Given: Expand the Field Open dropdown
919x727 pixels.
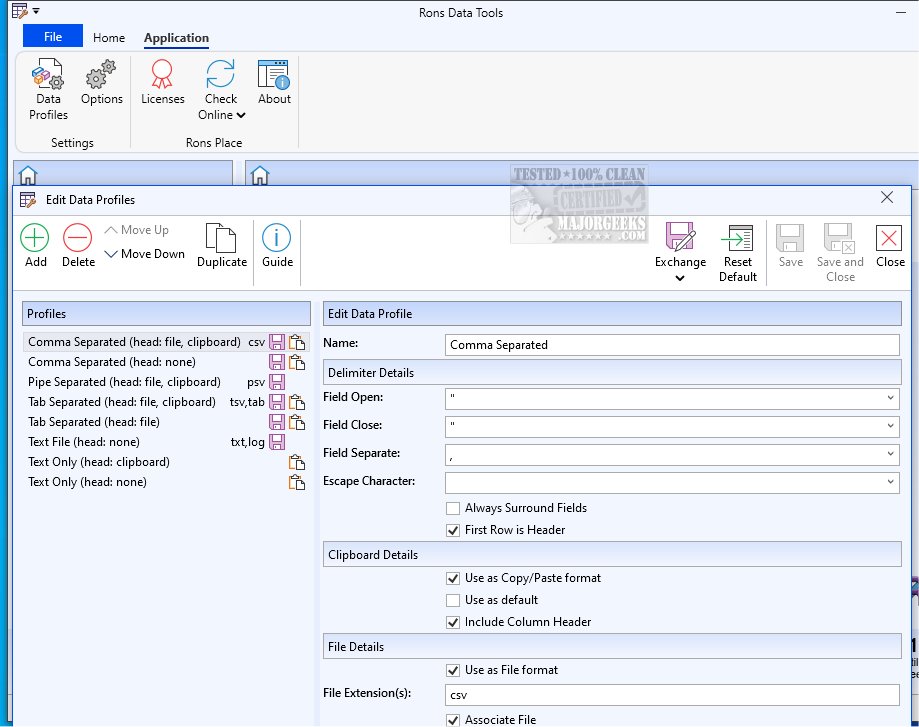Looking at the screenshot, I should (x=890, y=398).
